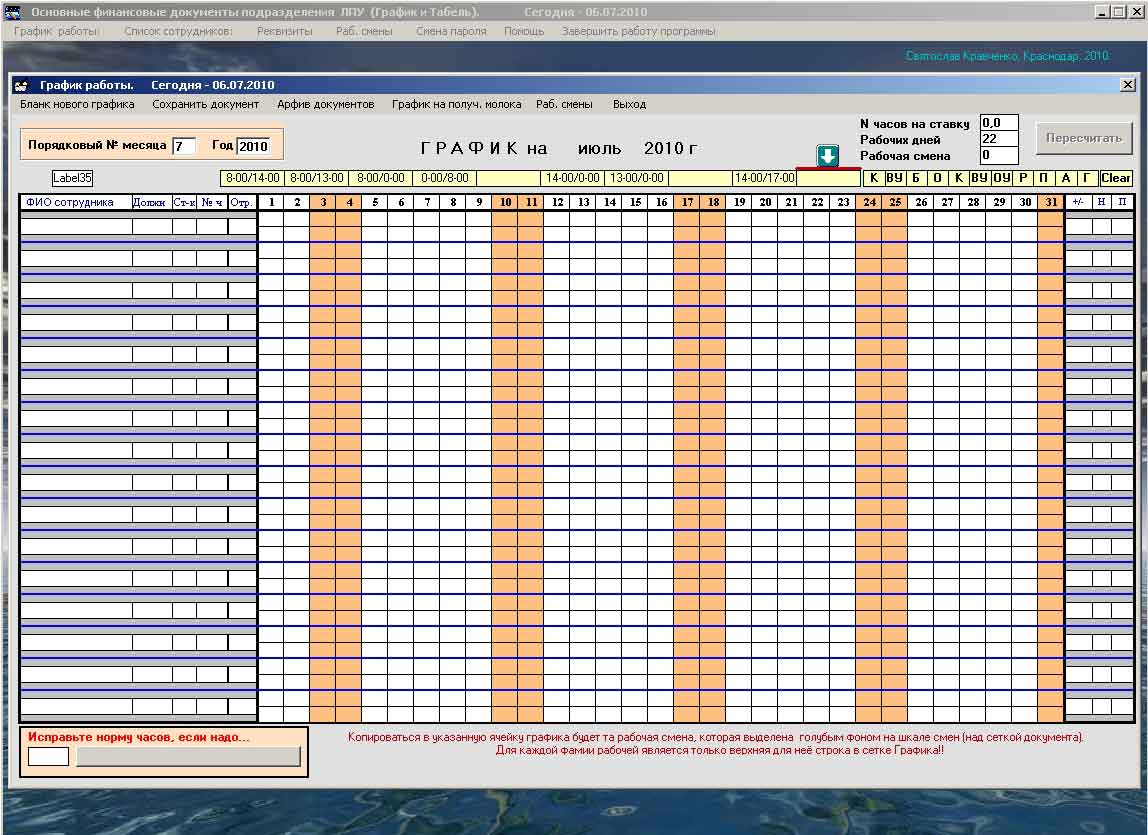Click the highlighted day 3 column header

tap(323, 202)
